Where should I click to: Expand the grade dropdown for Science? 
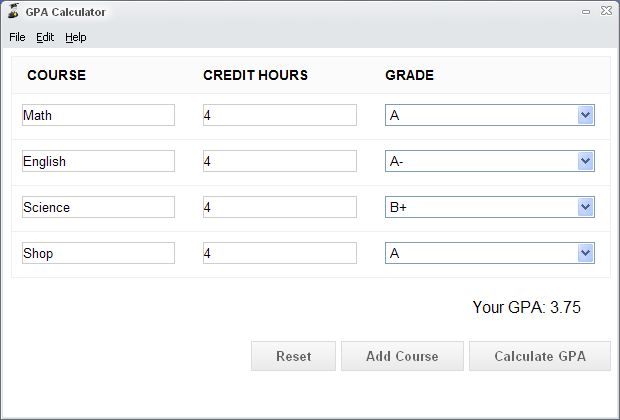pyautogui.click(x=586, y=207)
